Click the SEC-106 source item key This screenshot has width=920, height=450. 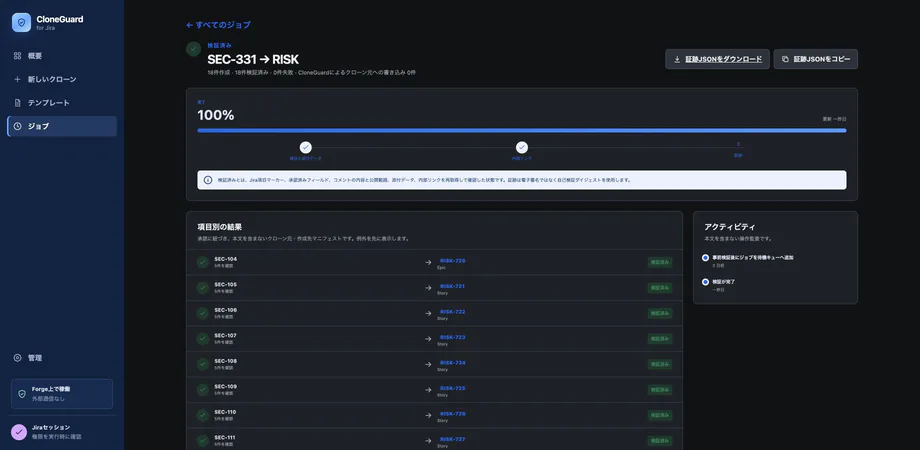pos(226,310)
